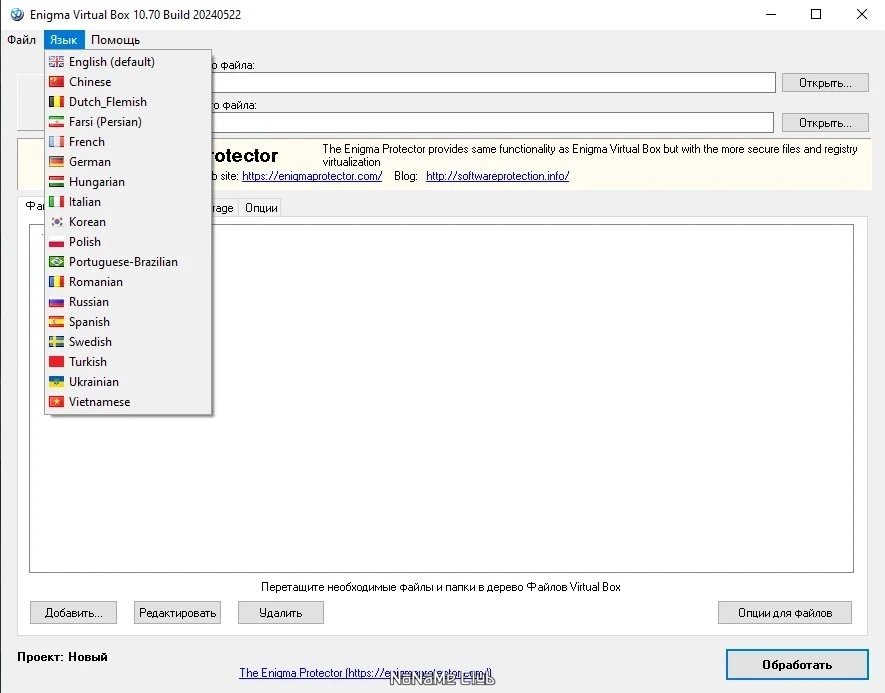Image resolution: width=885 pixels, height=693 pixels.
Task: Select Russian language entry
Action: point(128,302)
